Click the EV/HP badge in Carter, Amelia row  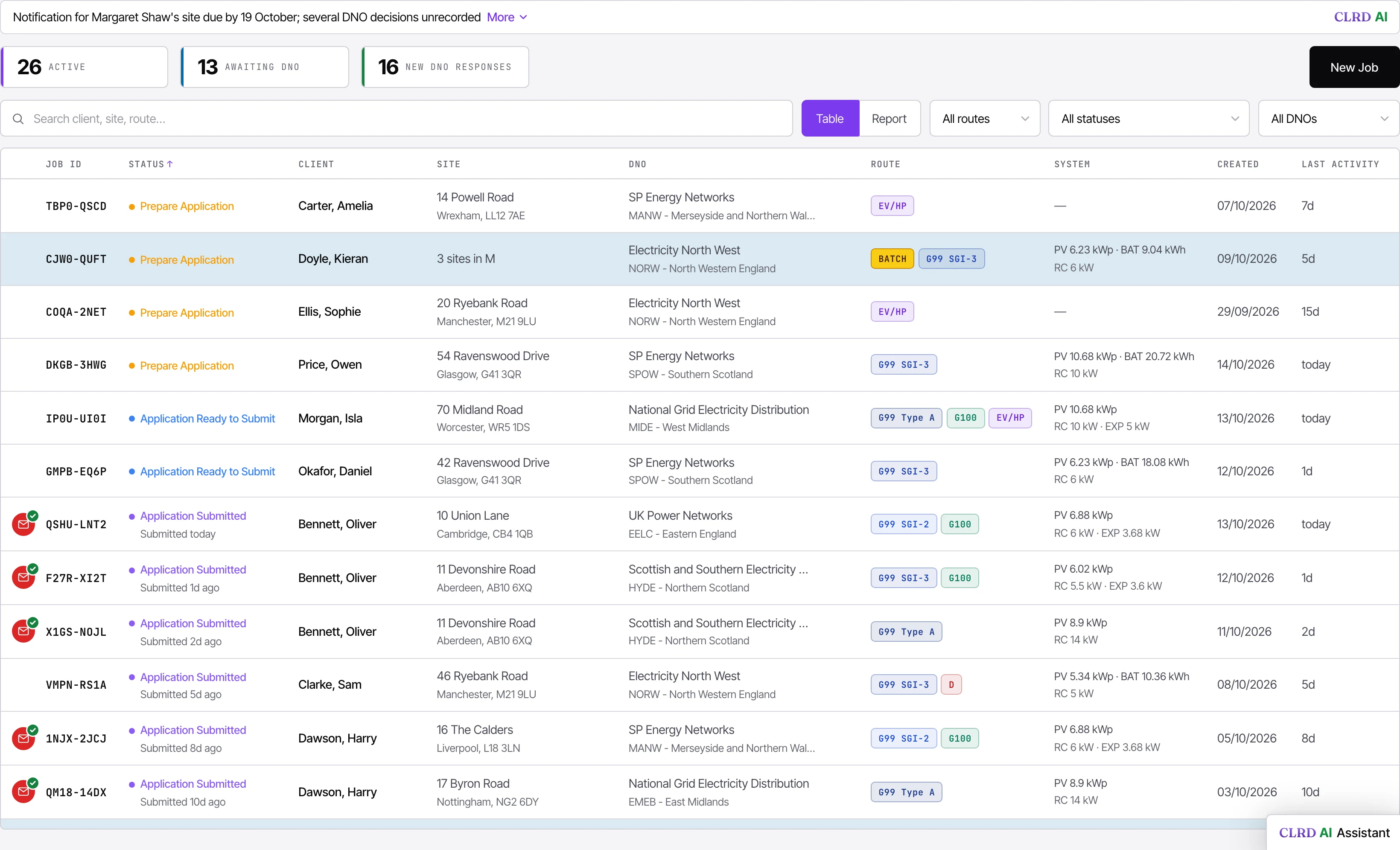[x=892, y=206]
